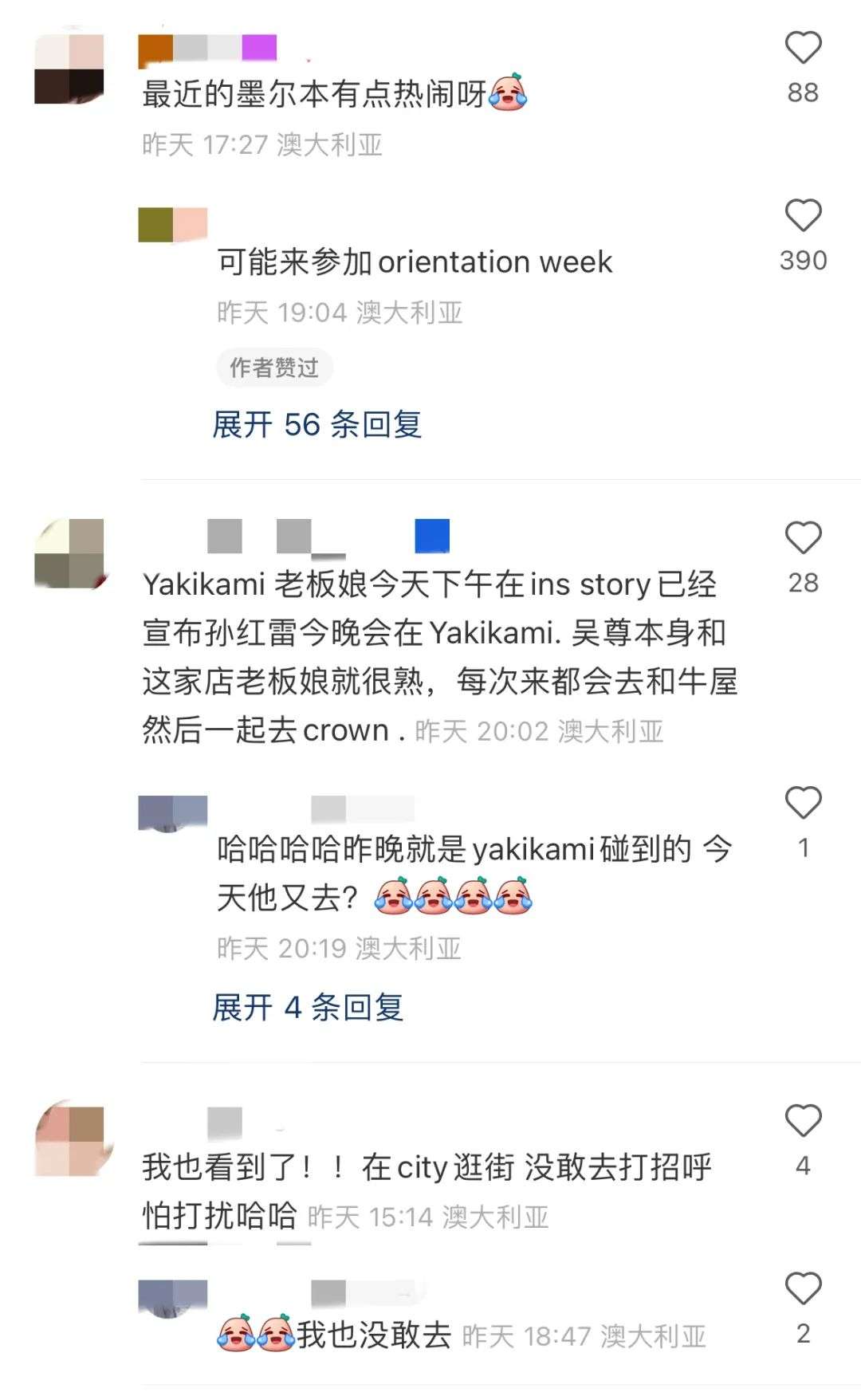Open avatar of '我也没敢去' replier

point(173,1299)
